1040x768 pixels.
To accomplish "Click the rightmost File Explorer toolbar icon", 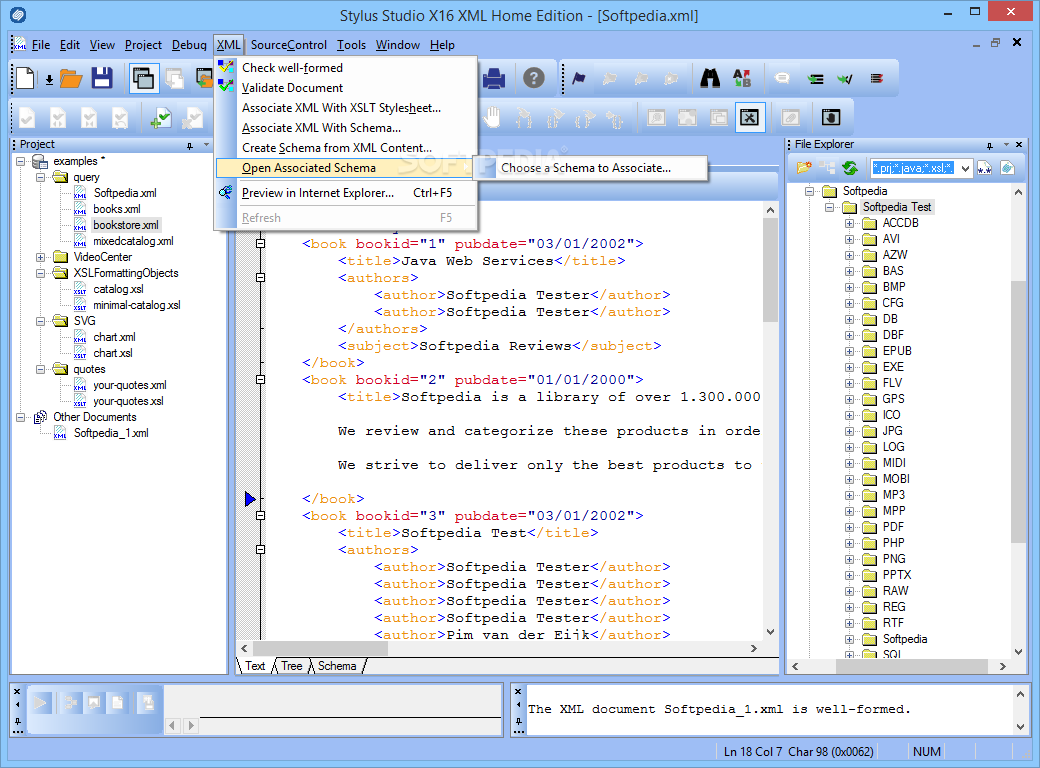I will [1008, 168].
